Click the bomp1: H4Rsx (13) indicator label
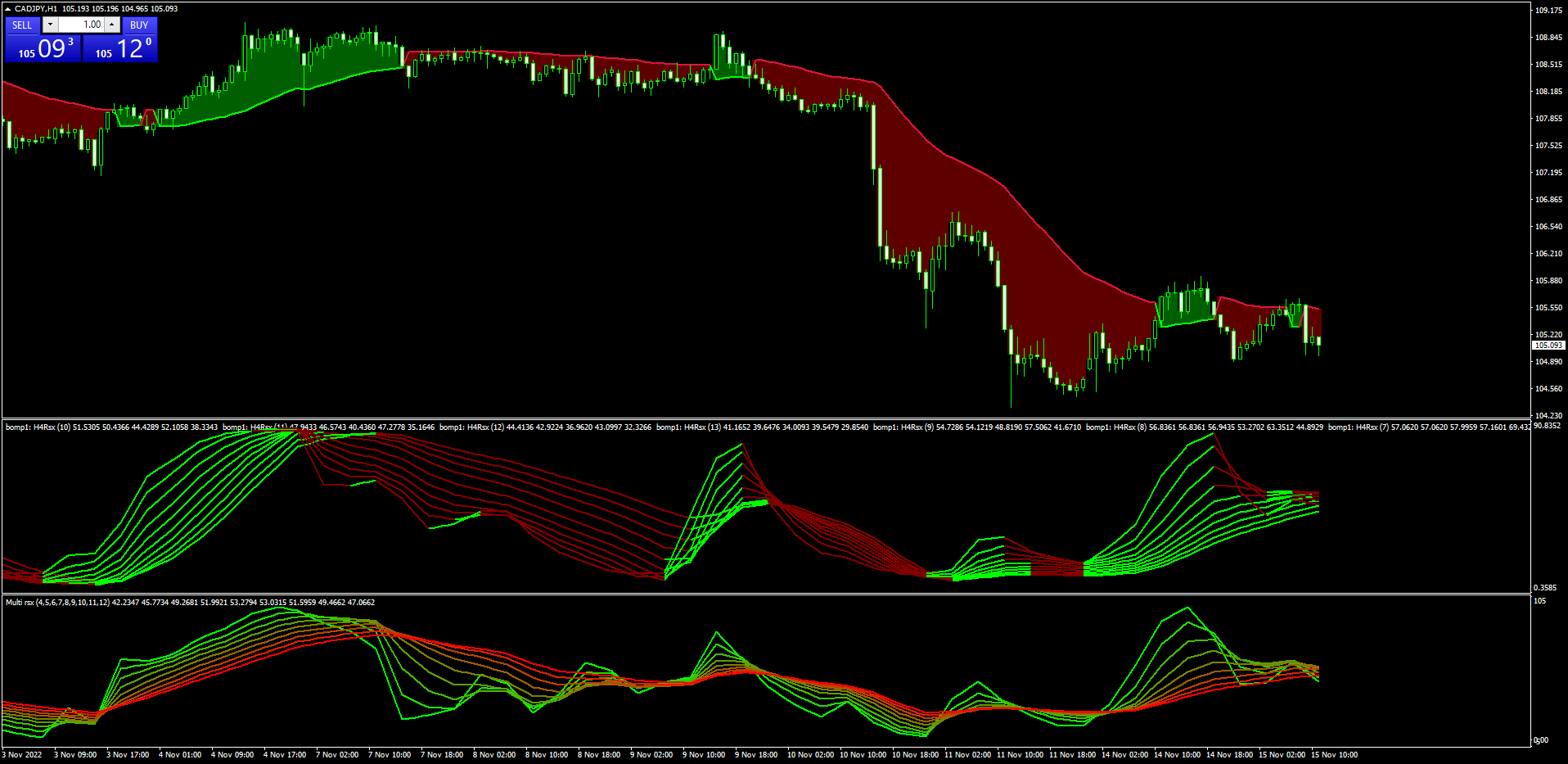 pyautogui.click(x=689, y=427)
